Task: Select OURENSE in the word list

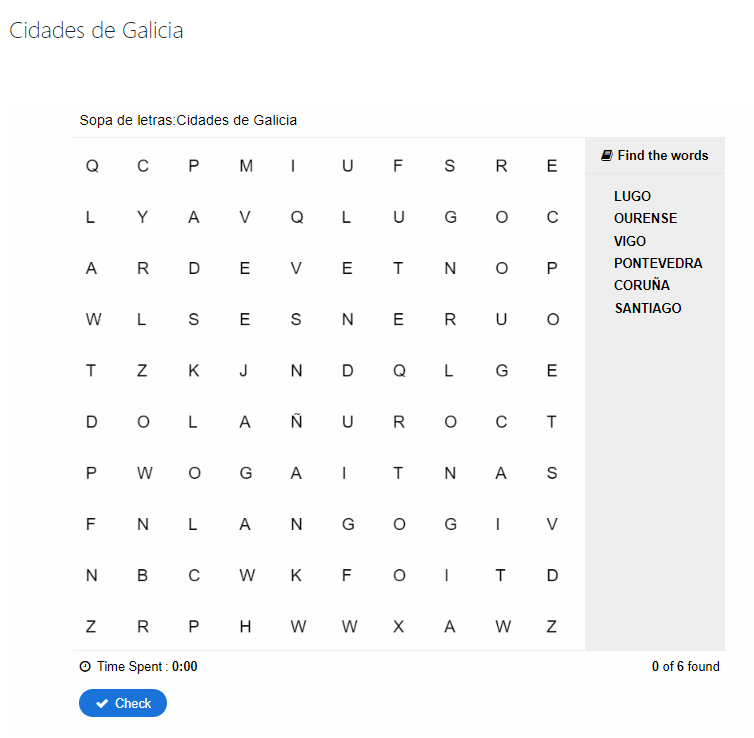Action: [x=645, y=218]
